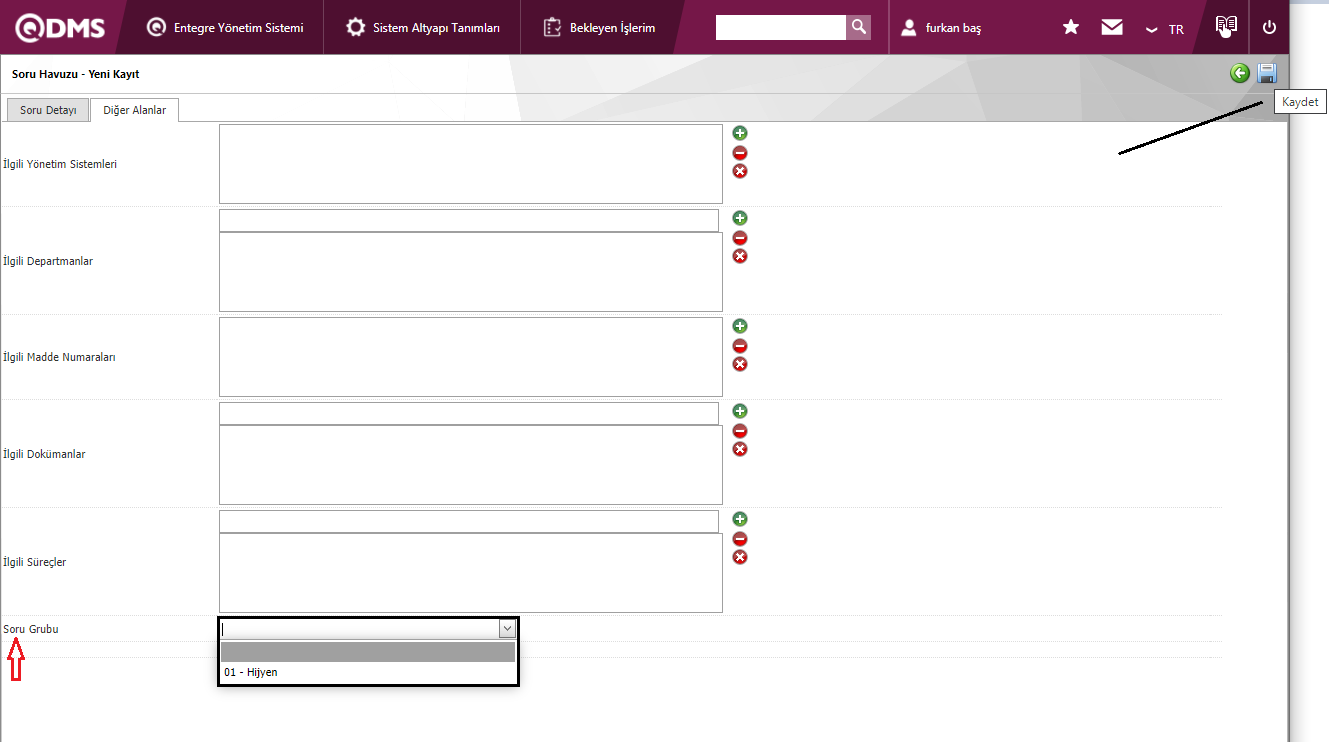Open the help book icon
The image size is (1329, 742).
coord(1226,26)
